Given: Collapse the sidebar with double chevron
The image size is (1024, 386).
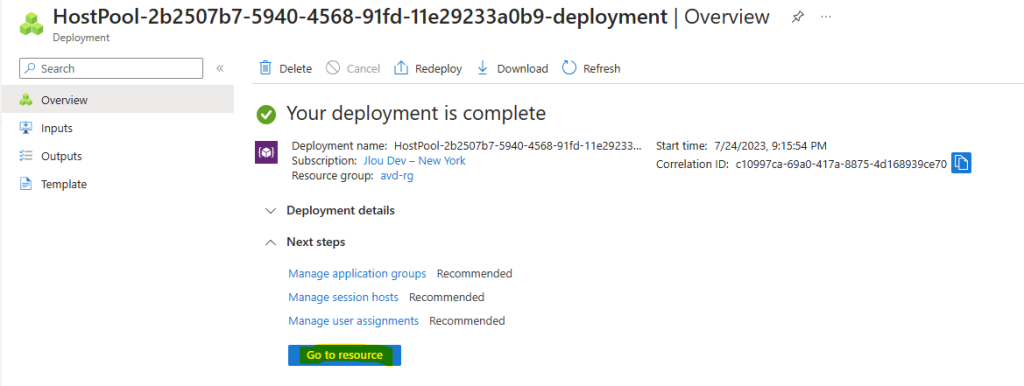Looking at the screenshot, I should (220, 69).
